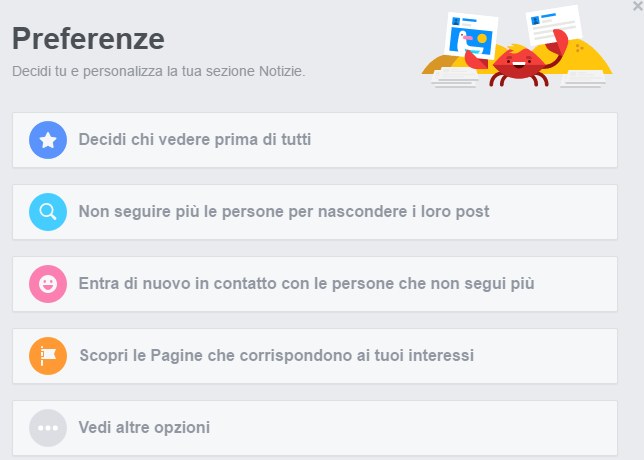
Task: Click the paper stack right of crab
Action: 583,79
